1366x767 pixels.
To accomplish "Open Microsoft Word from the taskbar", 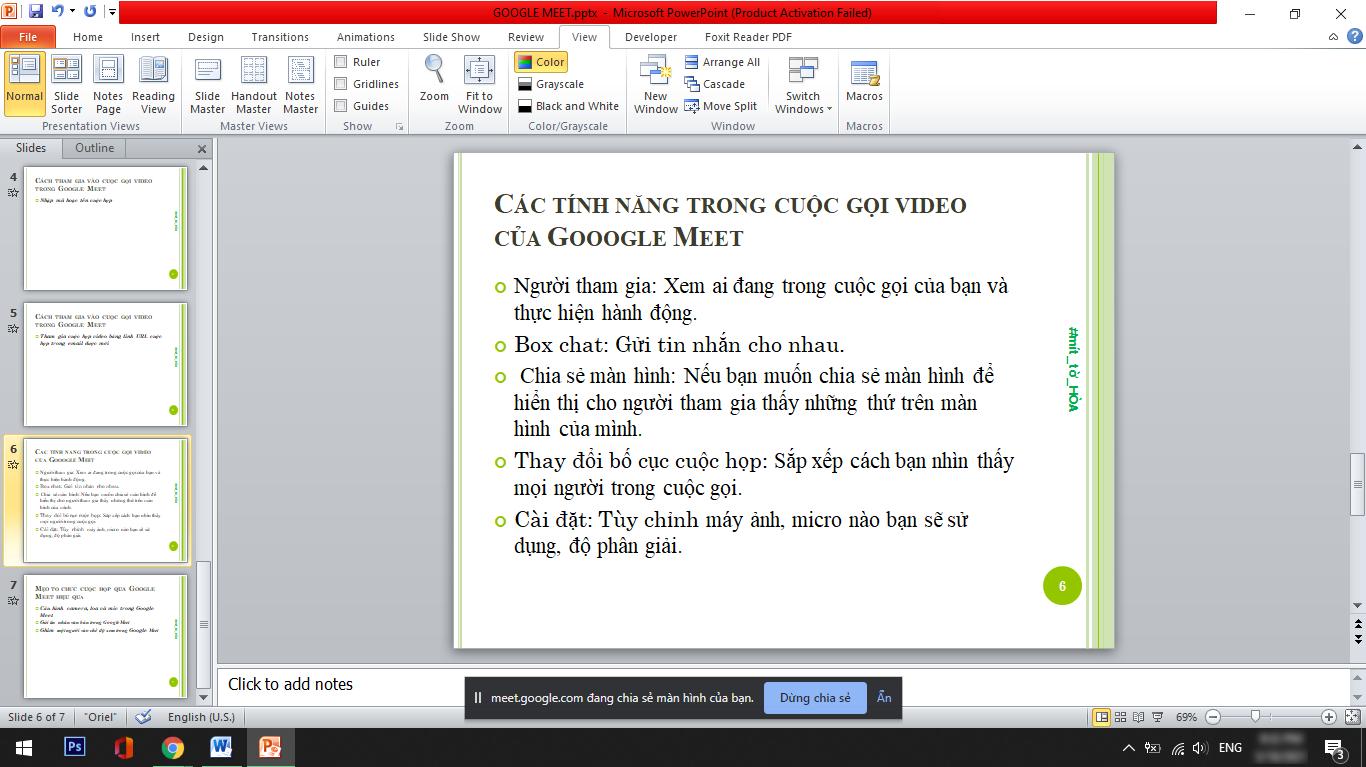I will pyautogui.click(x=221, y=747).
